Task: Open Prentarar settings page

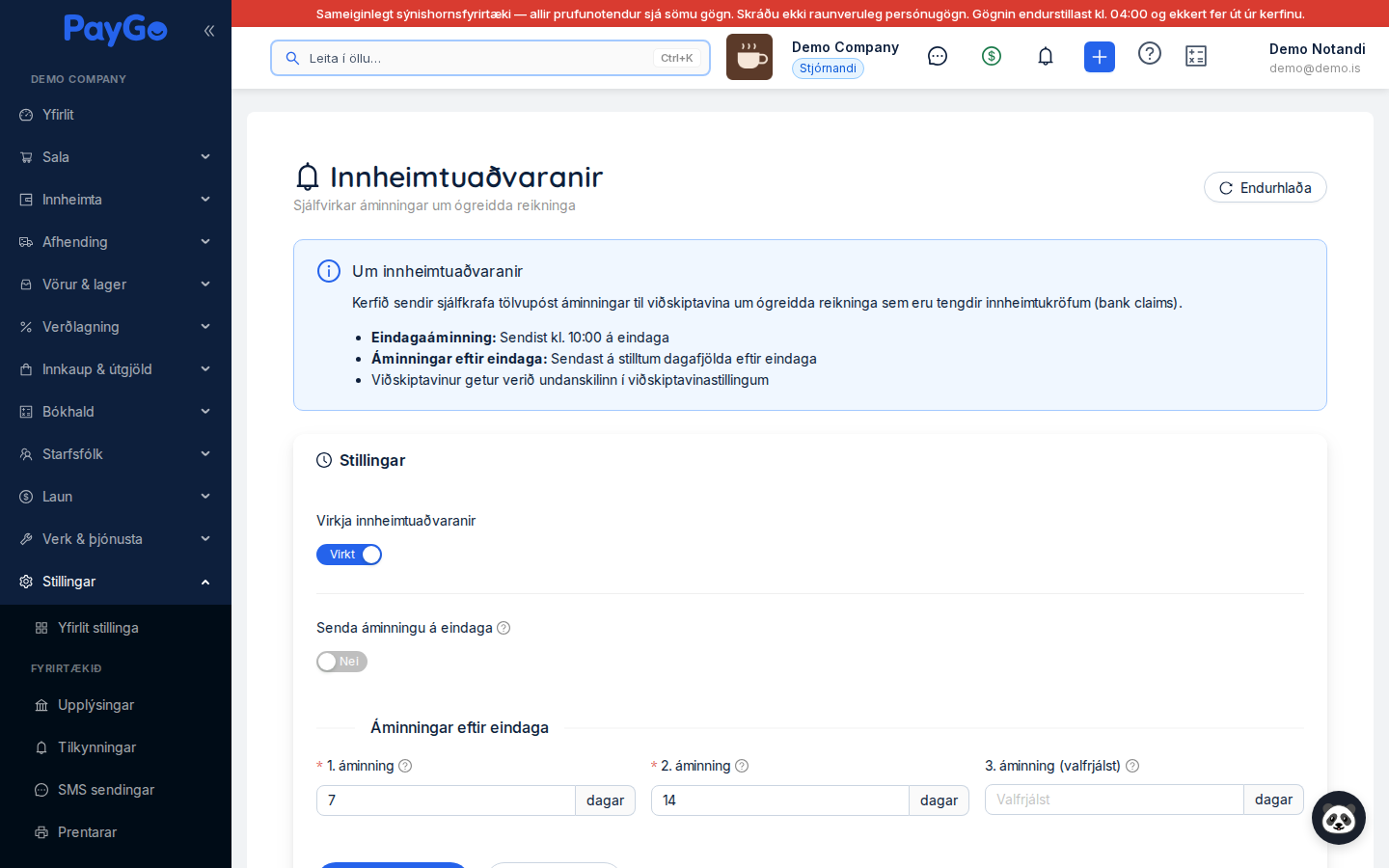Action: tap(116, 832)
